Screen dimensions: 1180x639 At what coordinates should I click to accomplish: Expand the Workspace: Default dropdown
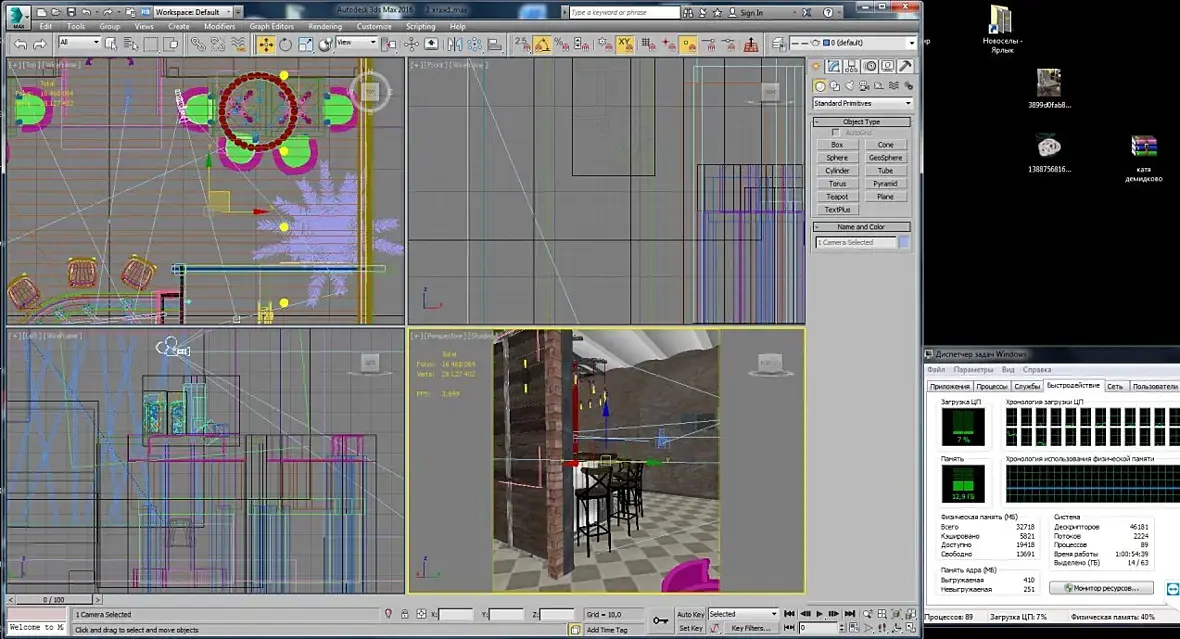(x=192, y=12)
